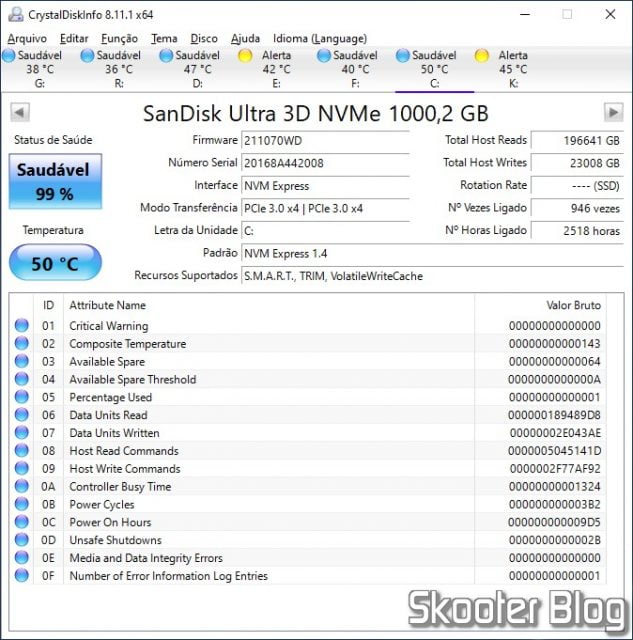The height and width of the screenshot is (640, 633).
Task: Click the CrystalDiskInfo app icon in title bar
Action: pyautogui.click(x=16, y=15)
